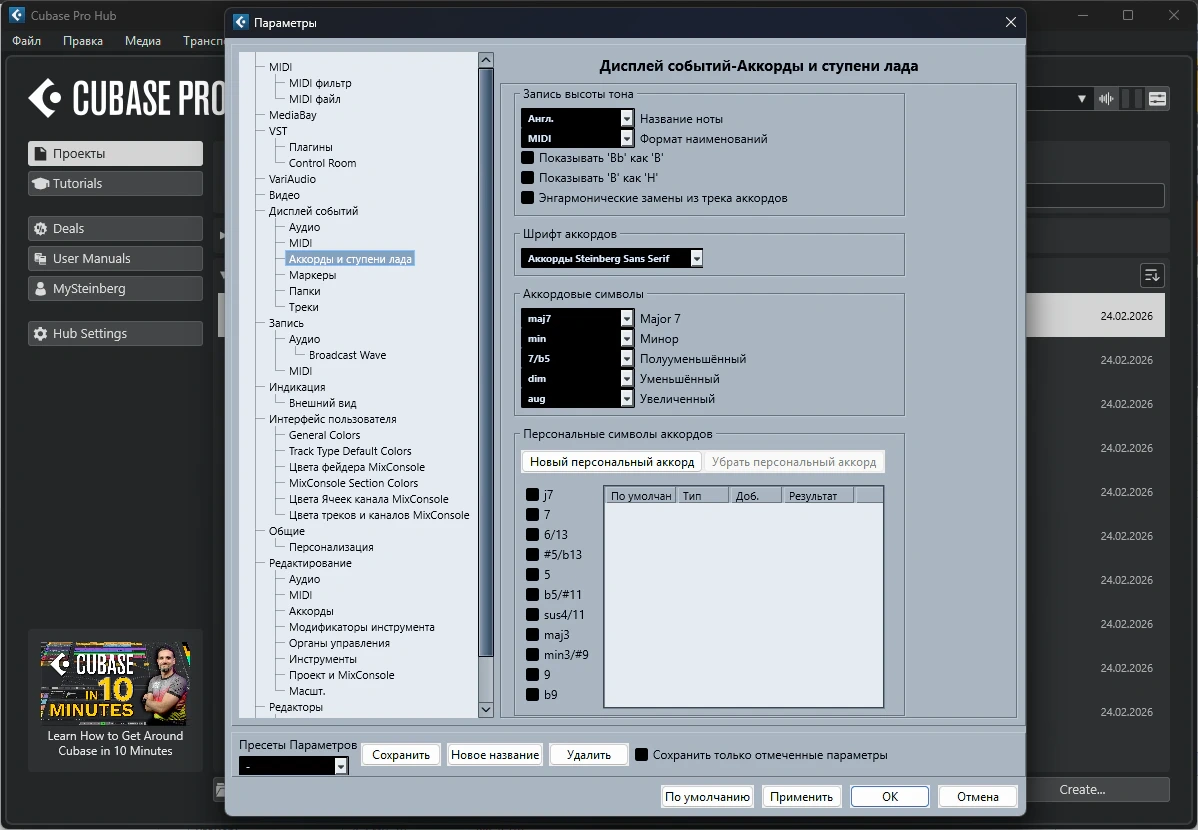
Task: Check 'Энгармонические замены из трека аккордов'
Action: [528, 198]
